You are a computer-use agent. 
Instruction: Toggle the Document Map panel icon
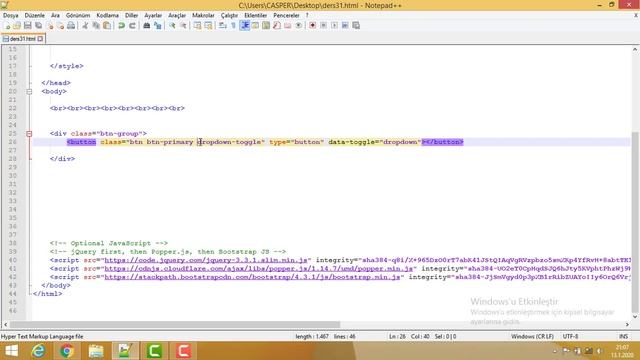[x=266, y=26]
